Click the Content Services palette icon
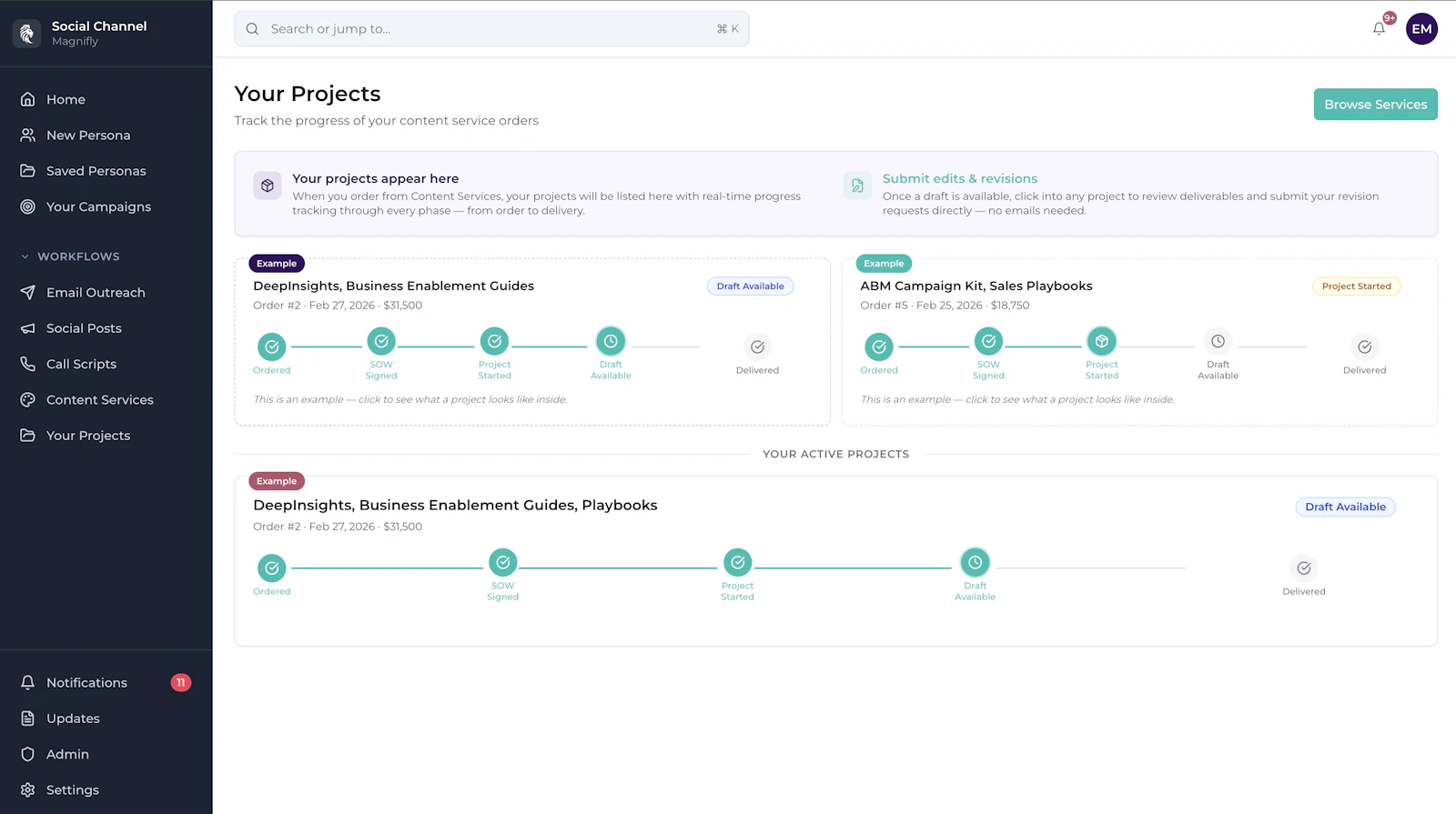 coord(28,399)
